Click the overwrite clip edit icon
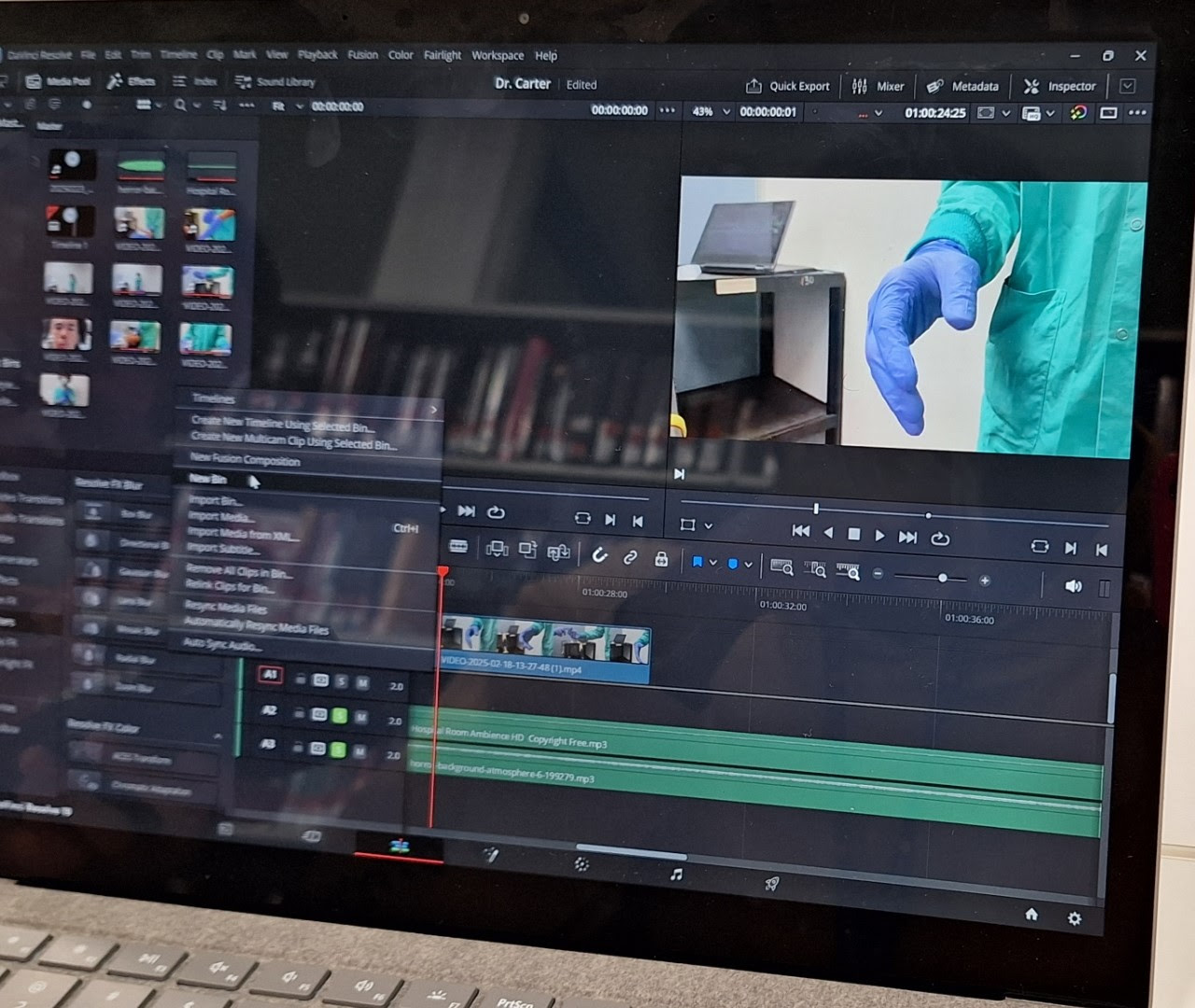Viewport: 1195px width, 1008px height. click(x=527, y=551)
